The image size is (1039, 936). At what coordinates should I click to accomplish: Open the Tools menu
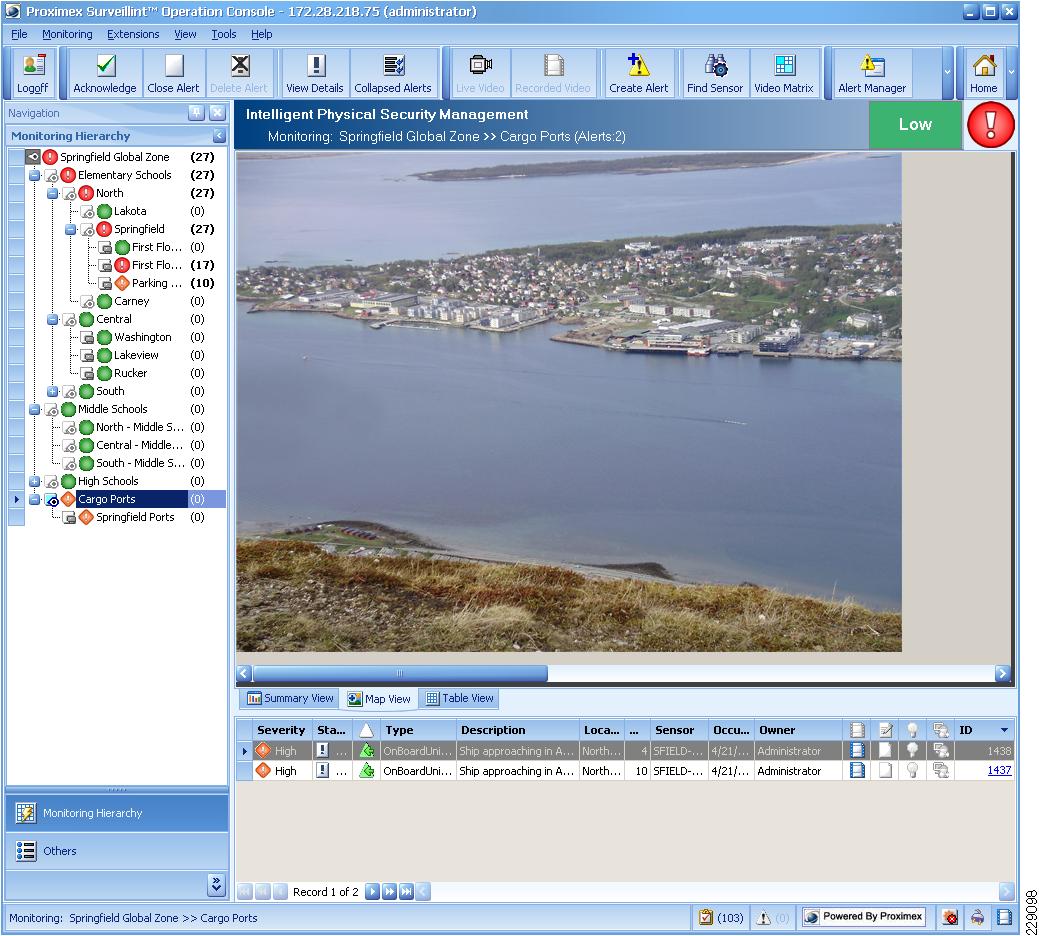coord(223,34)
